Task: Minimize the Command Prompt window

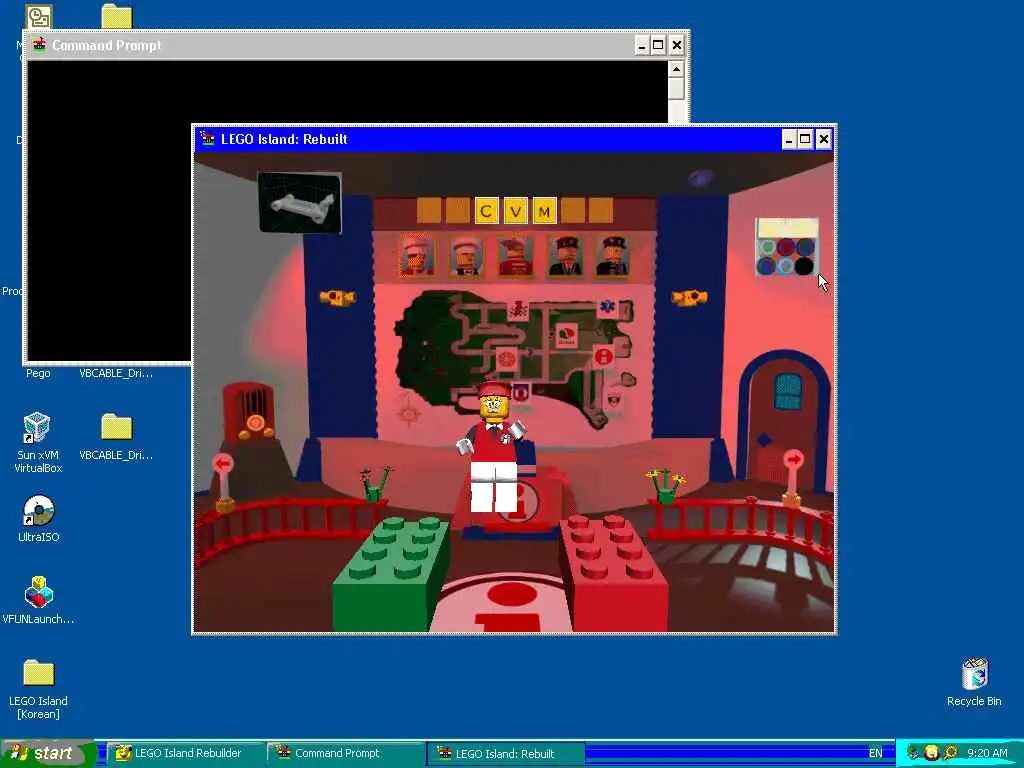Action: click(642, 45)
